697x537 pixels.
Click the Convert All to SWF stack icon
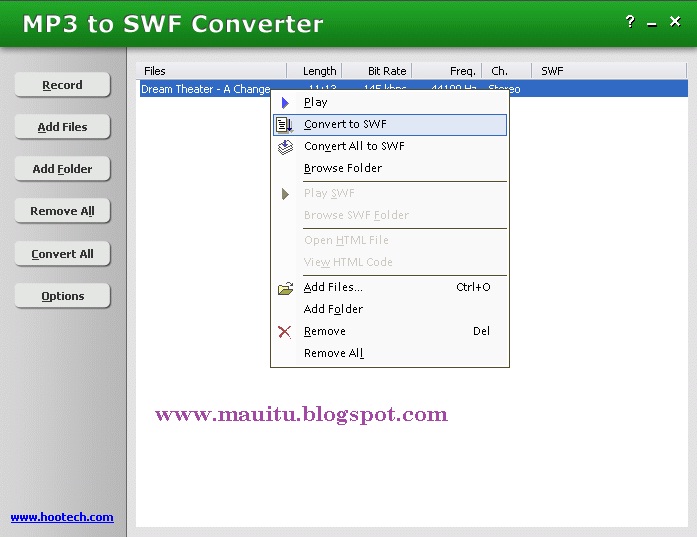(x=285, y=147)
